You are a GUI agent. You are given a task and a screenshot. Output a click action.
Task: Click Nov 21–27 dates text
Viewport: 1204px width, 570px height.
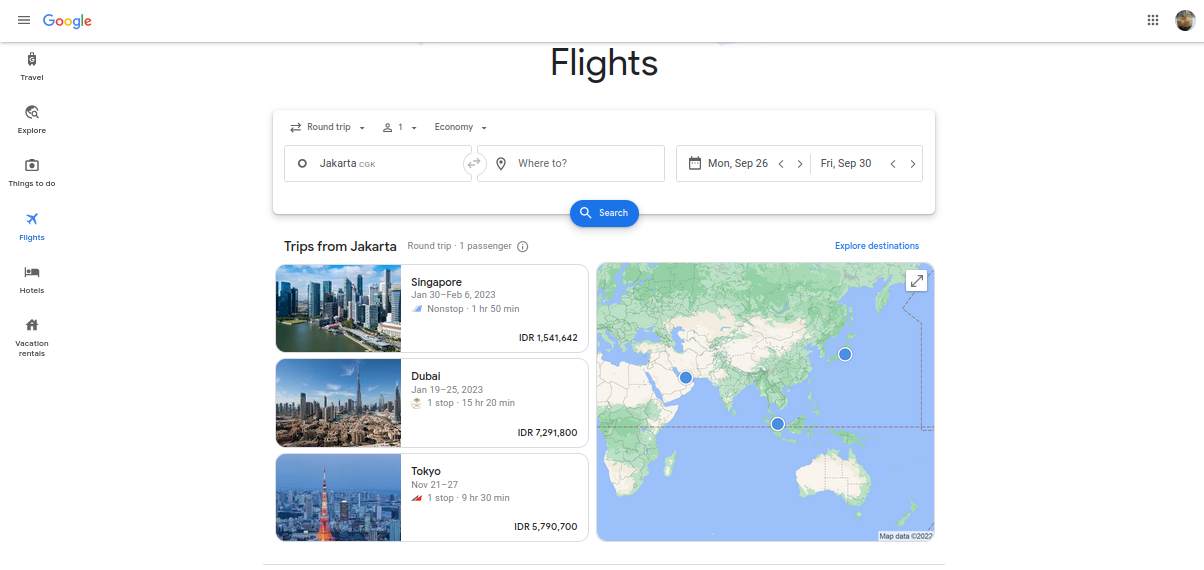tap(433, 485)
